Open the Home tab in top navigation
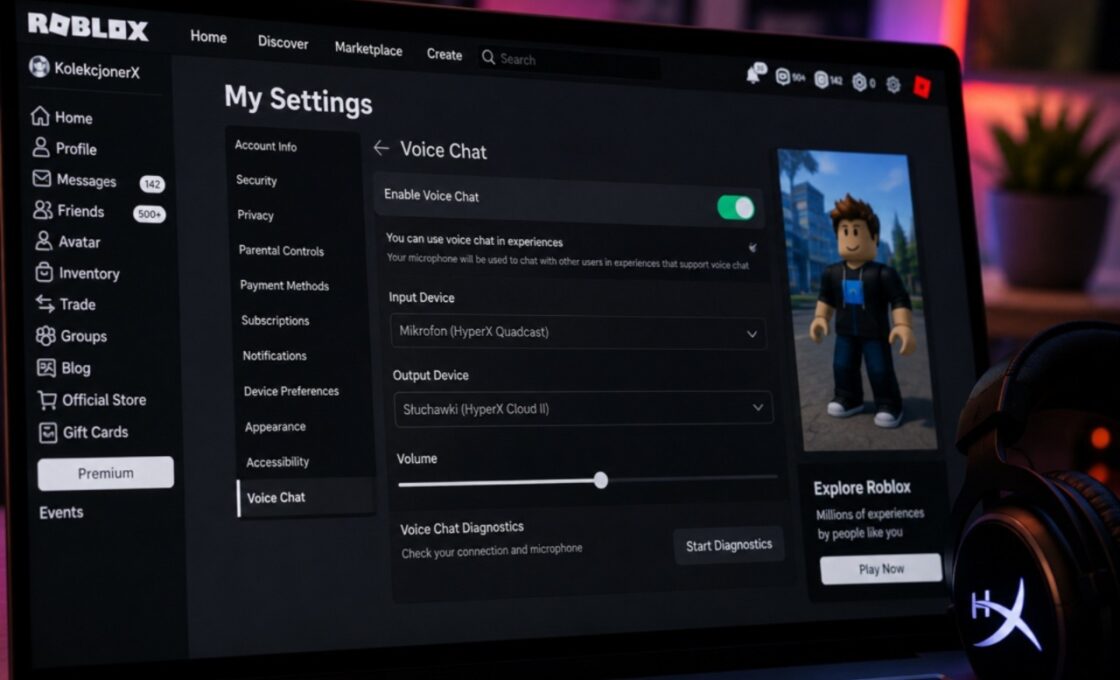Image resolution: width=1120 pixels, height=680 pixels. [209, 36]
